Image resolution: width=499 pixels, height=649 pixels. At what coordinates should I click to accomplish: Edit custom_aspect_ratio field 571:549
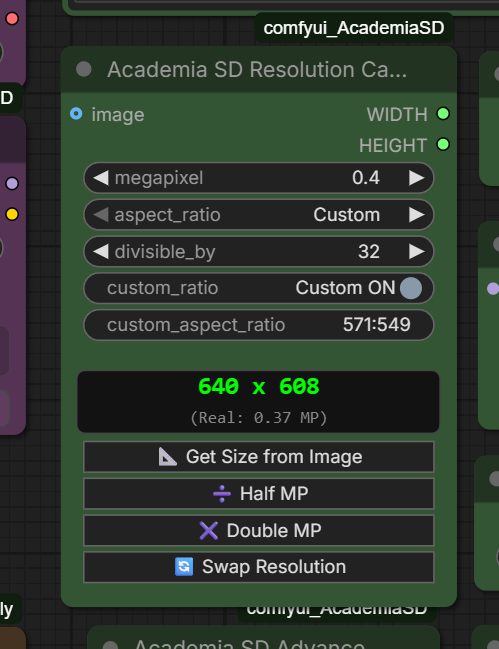click(259, 325)
